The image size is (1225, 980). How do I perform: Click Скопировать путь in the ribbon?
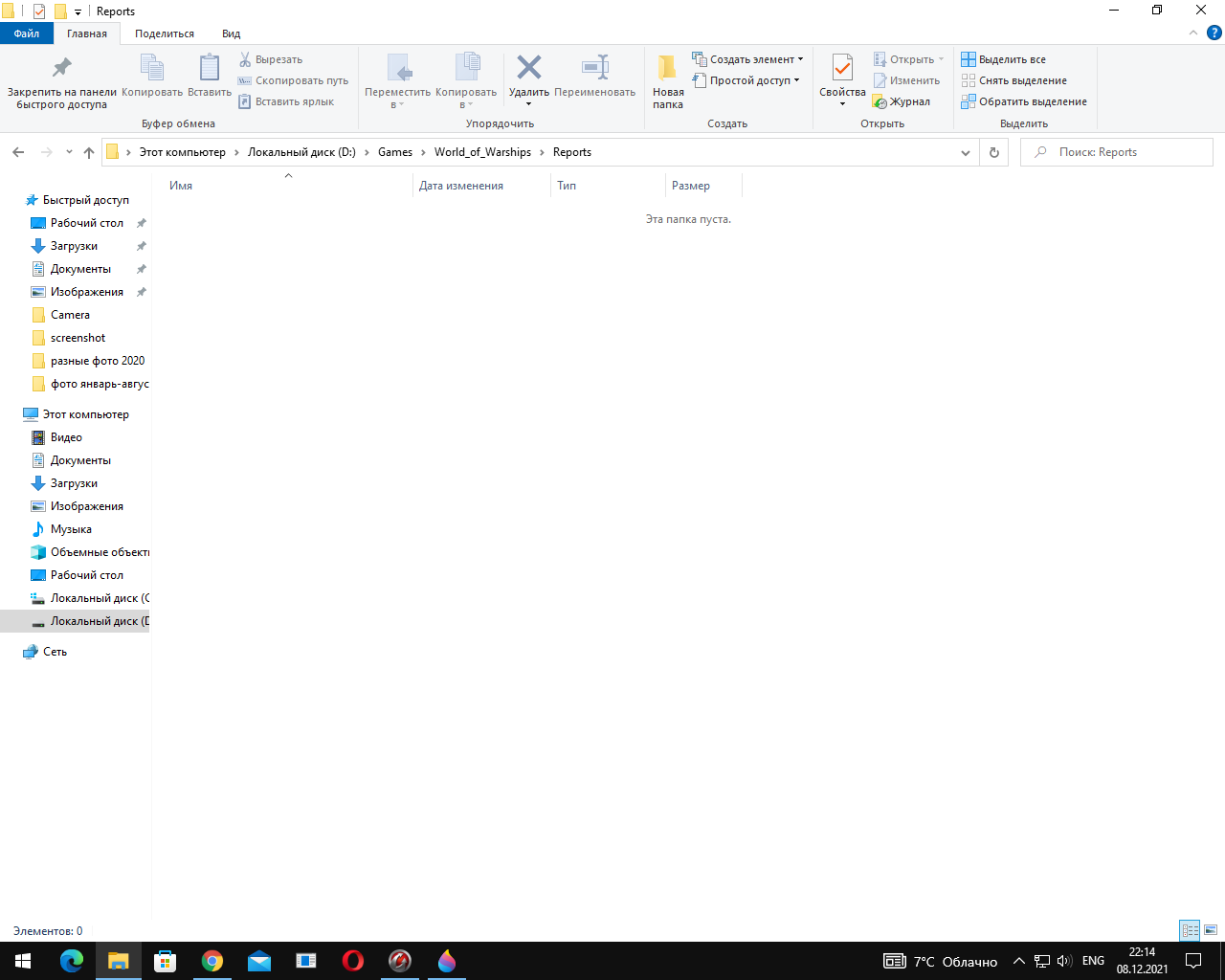tap(294, 80)
